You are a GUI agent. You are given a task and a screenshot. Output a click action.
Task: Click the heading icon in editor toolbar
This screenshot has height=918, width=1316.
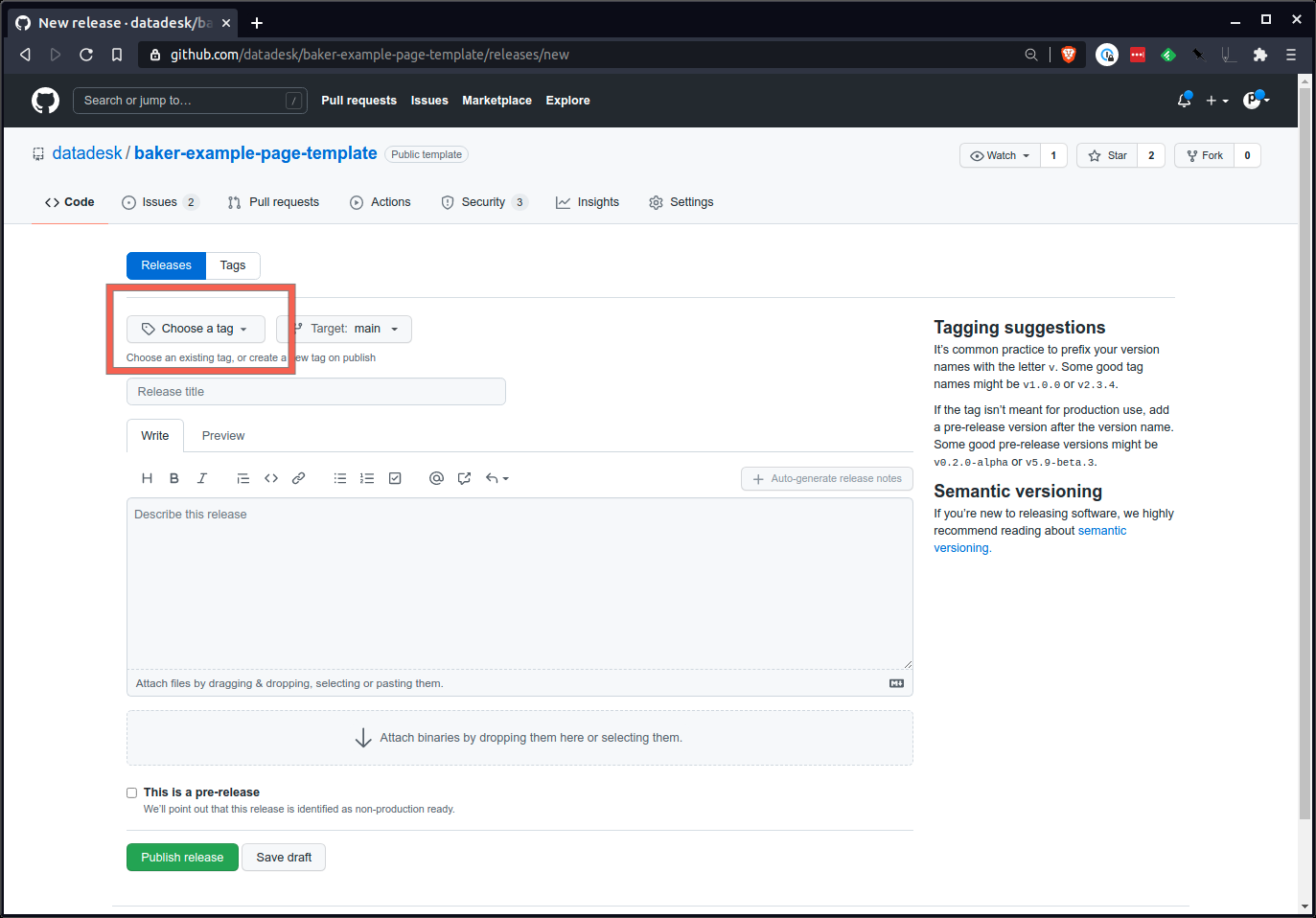pyautogui.click(x=147, y=478)
